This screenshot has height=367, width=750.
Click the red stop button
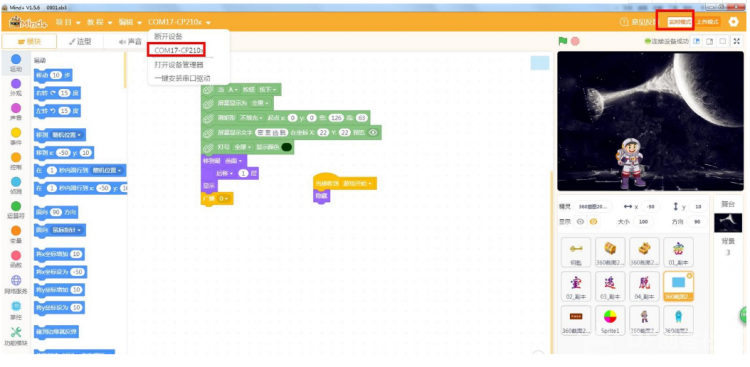(575, 41)
